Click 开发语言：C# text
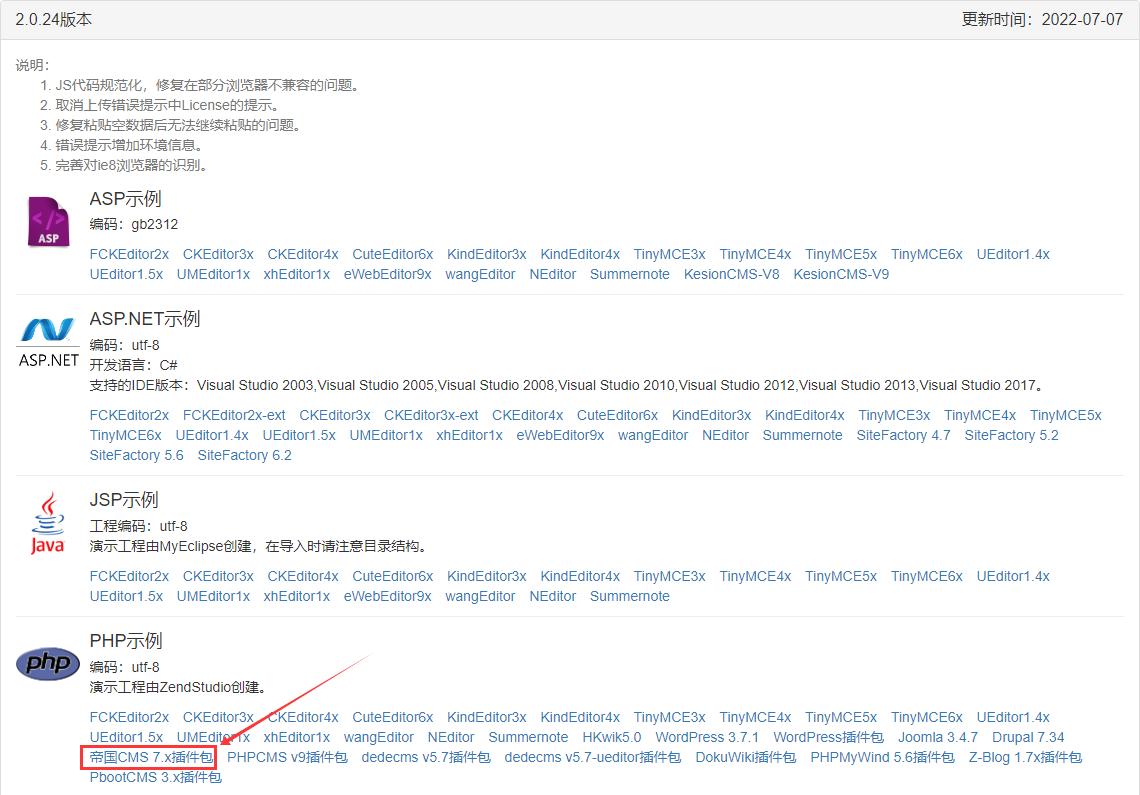The image size is (1140, 795). point(134,365)
